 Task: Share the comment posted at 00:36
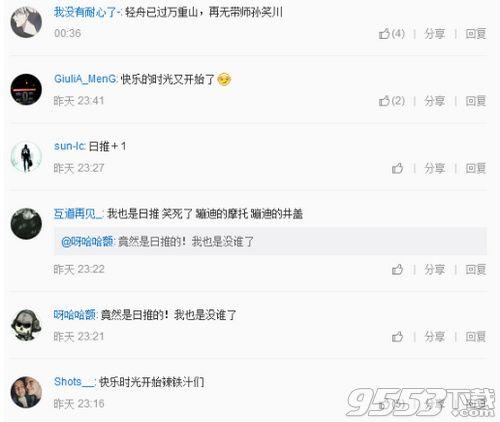coord(435,34)
